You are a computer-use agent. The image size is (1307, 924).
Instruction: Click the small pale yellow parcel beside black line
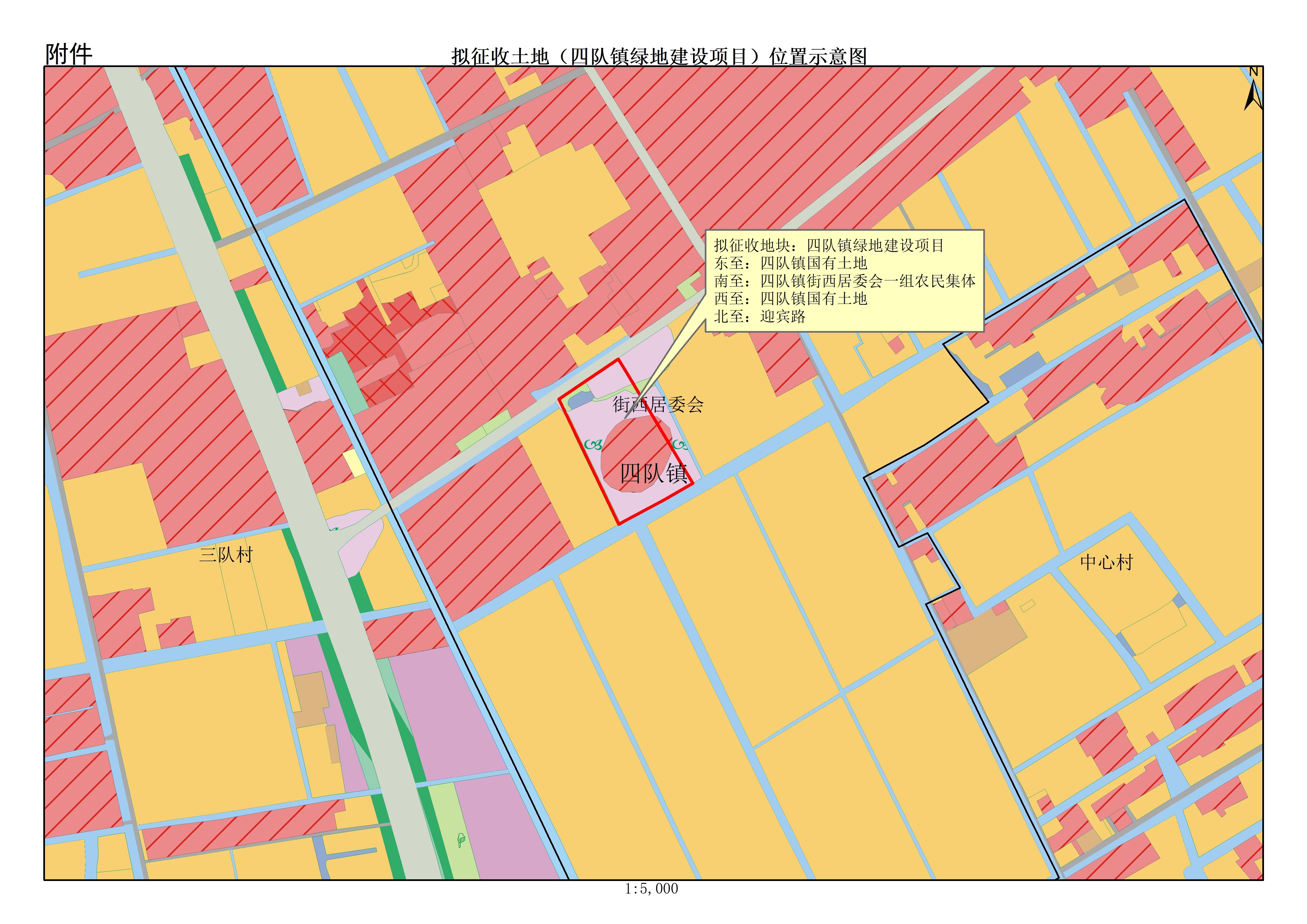(x=354, y=463)
